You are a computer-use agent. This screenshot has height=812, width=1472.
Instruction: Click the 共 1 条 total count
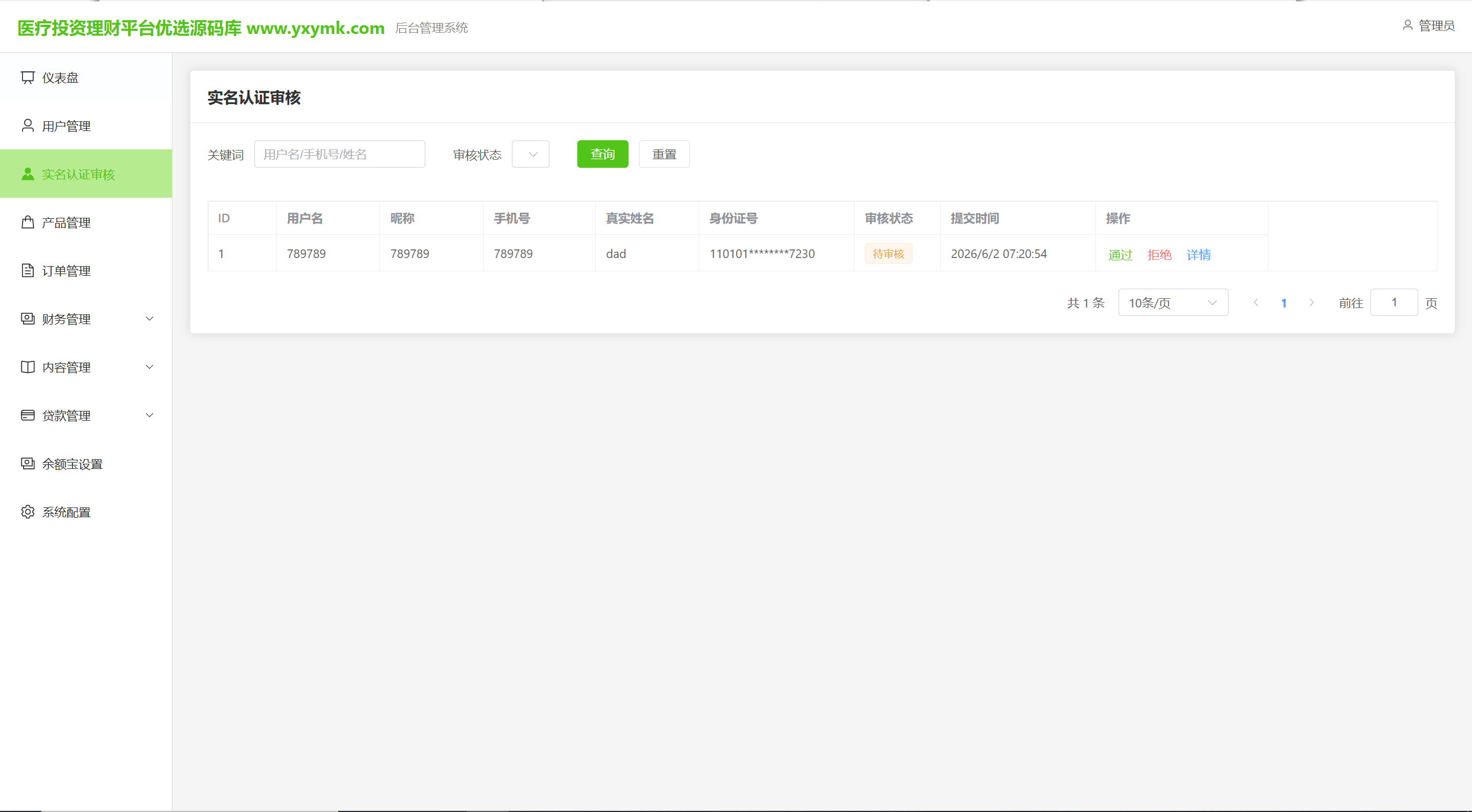coord(1086,303)
